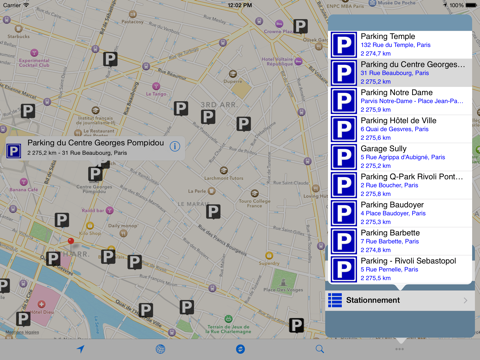This screenshot has width=480, height=360.
Task: Tap the Pashacosy restaurant icon
Action: 133,14
